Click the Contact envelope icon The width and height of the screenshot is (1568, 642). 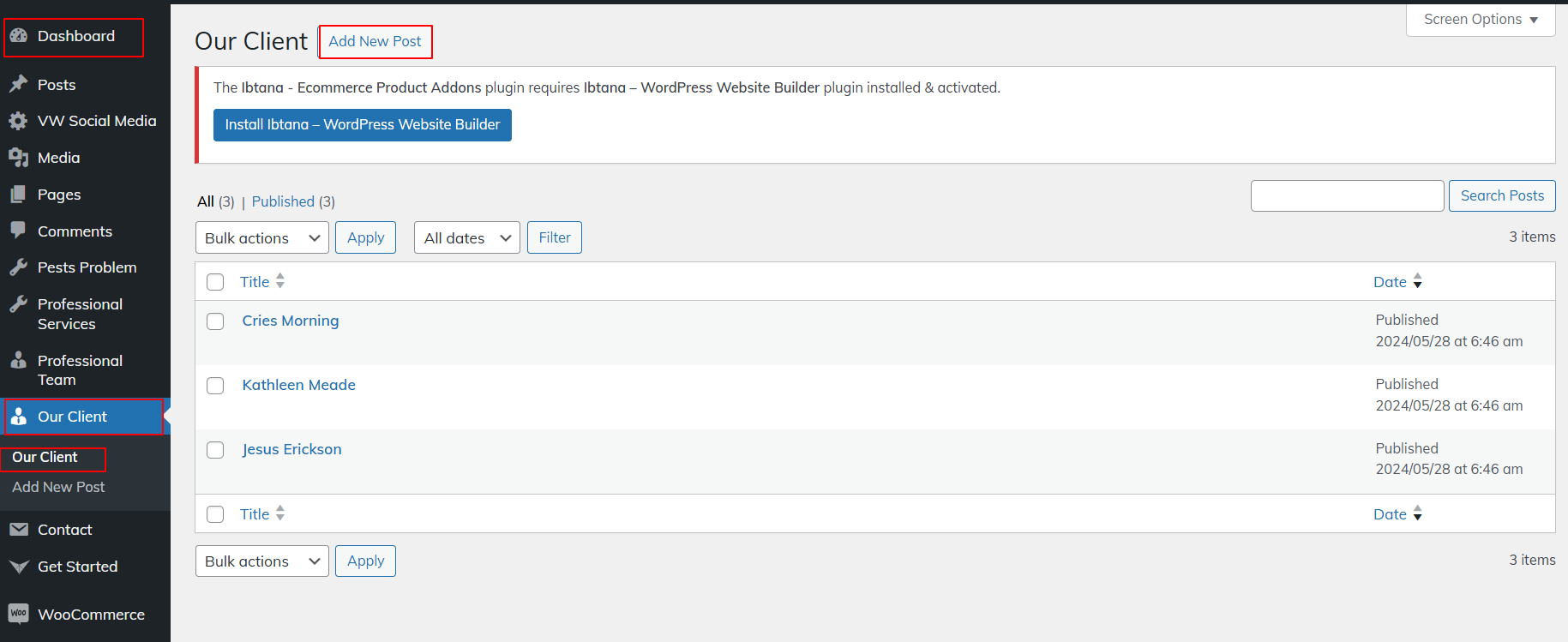click(x=18, y=530)
